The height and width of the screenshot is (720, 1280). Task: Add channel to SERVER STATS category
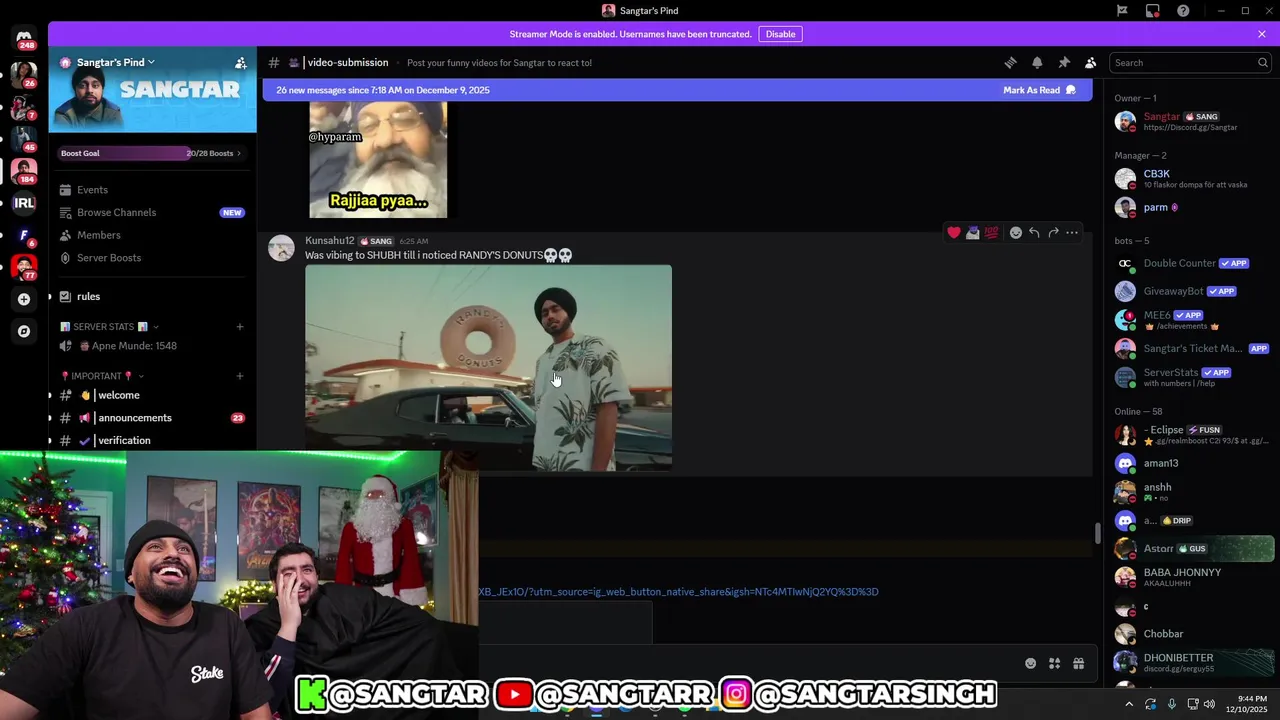[240, 327]
